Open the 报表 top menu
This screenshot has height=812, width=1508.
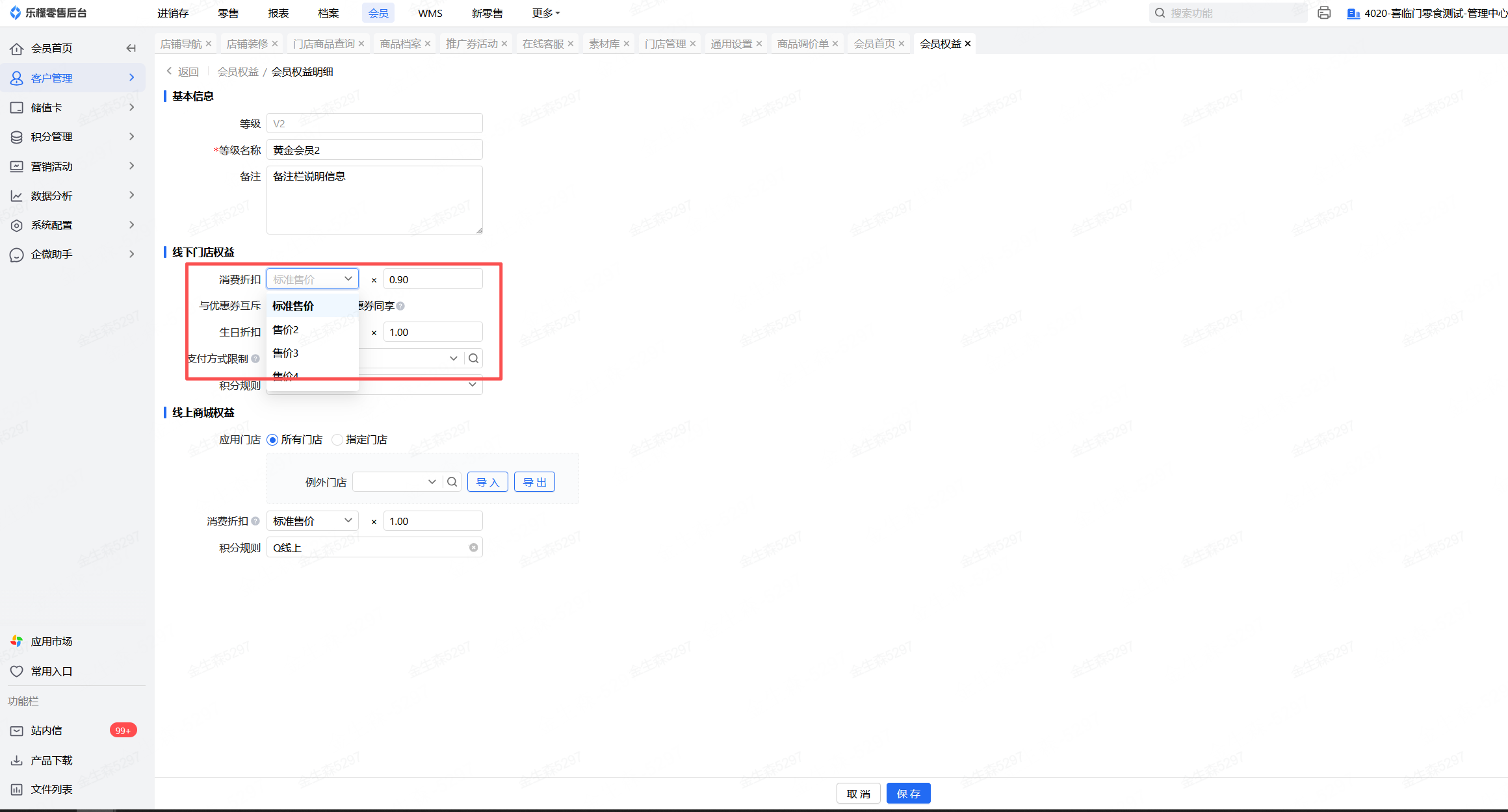pos(278,13)
